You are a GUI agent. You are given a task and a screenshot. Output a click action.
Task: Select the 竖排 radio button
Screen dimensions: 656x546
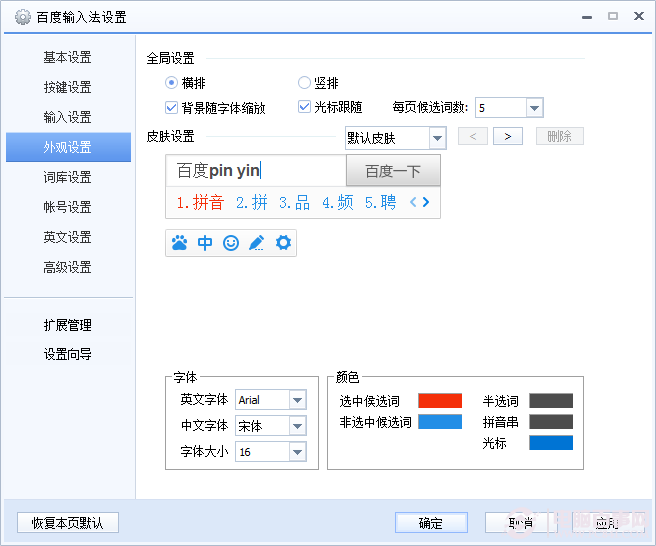pyautogui.click(x=304, y=83)
